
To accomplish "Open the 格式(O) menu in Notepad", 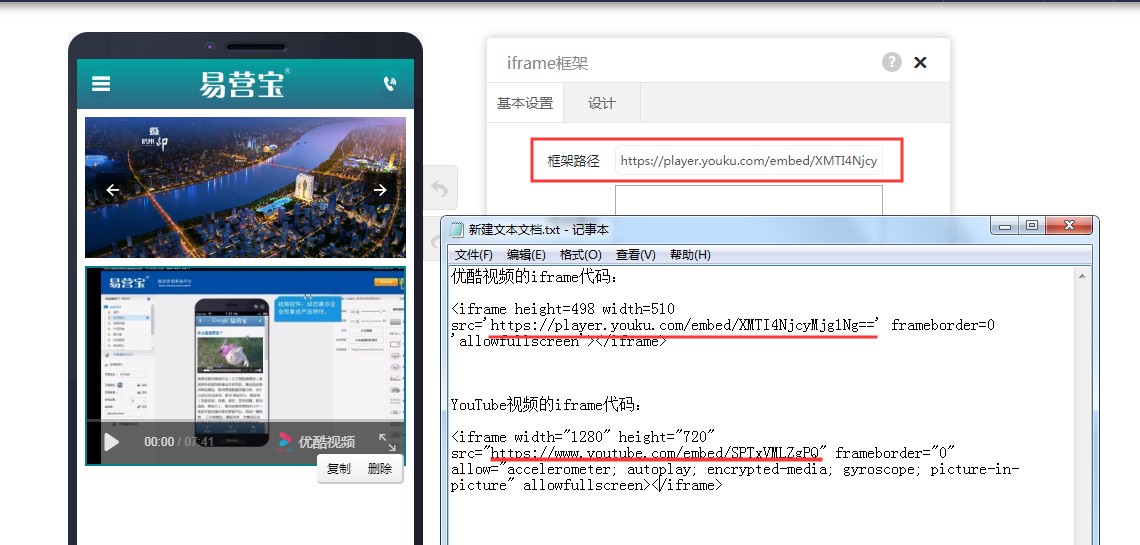I will pyautogui.click(x=580, y=255).
